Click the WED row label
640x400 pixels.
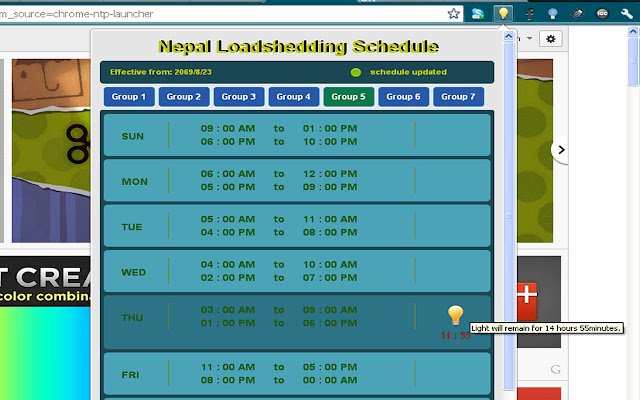[133, 272]
